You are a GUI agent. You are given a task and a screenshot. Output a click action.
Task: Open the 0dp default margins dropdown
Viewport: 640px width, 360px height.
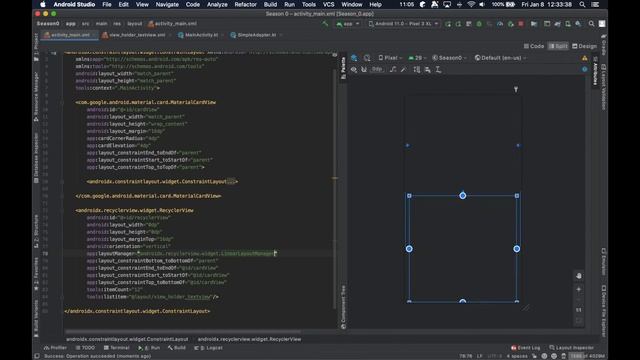pyautogui.click(x=377, y=69)
